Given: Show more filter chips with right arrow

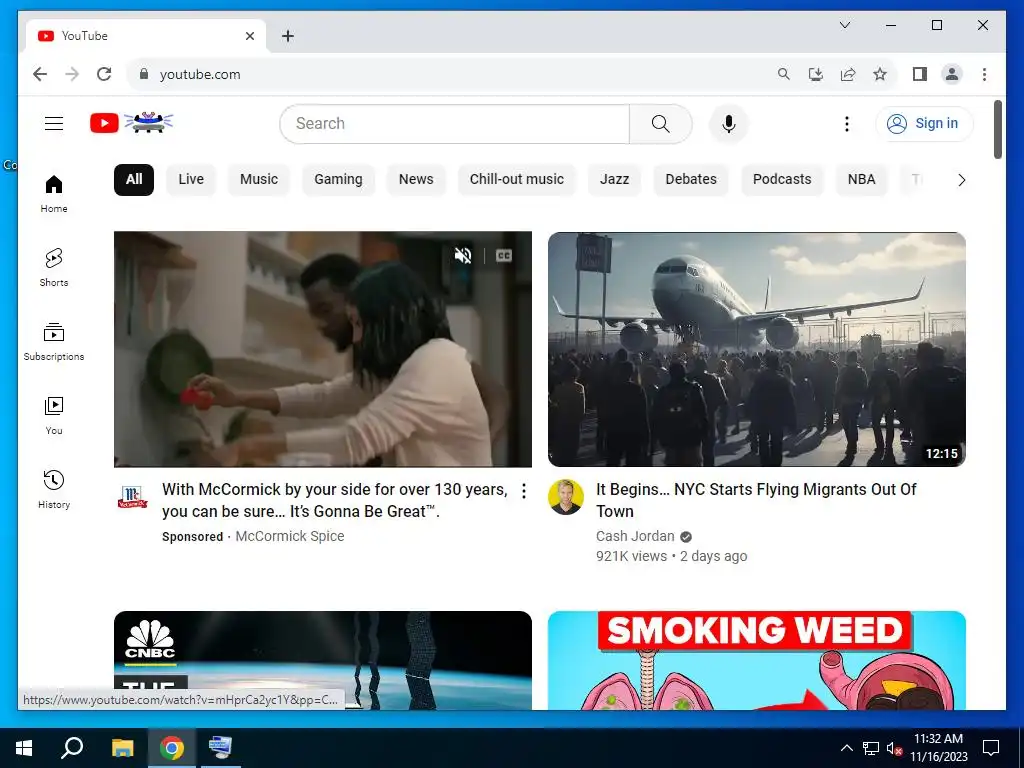Looking at the screenshot, I should tap(961, 180).
